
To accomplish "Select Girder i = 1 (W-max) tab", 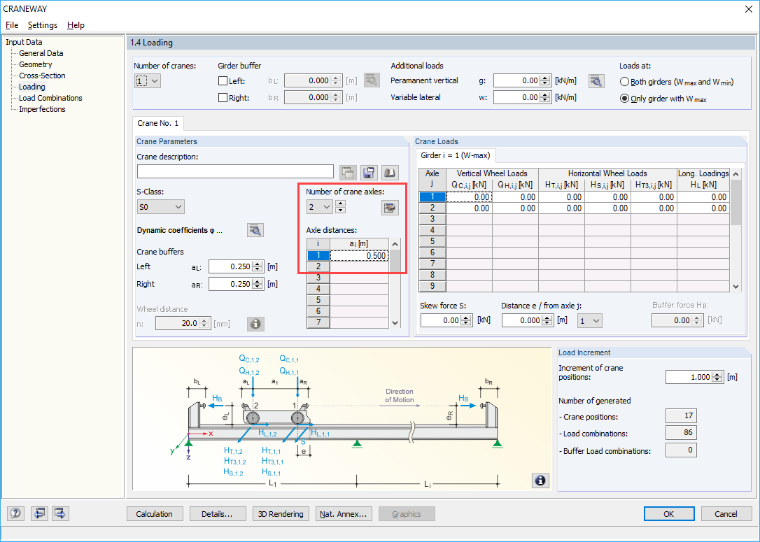I will tap(455, 155).
